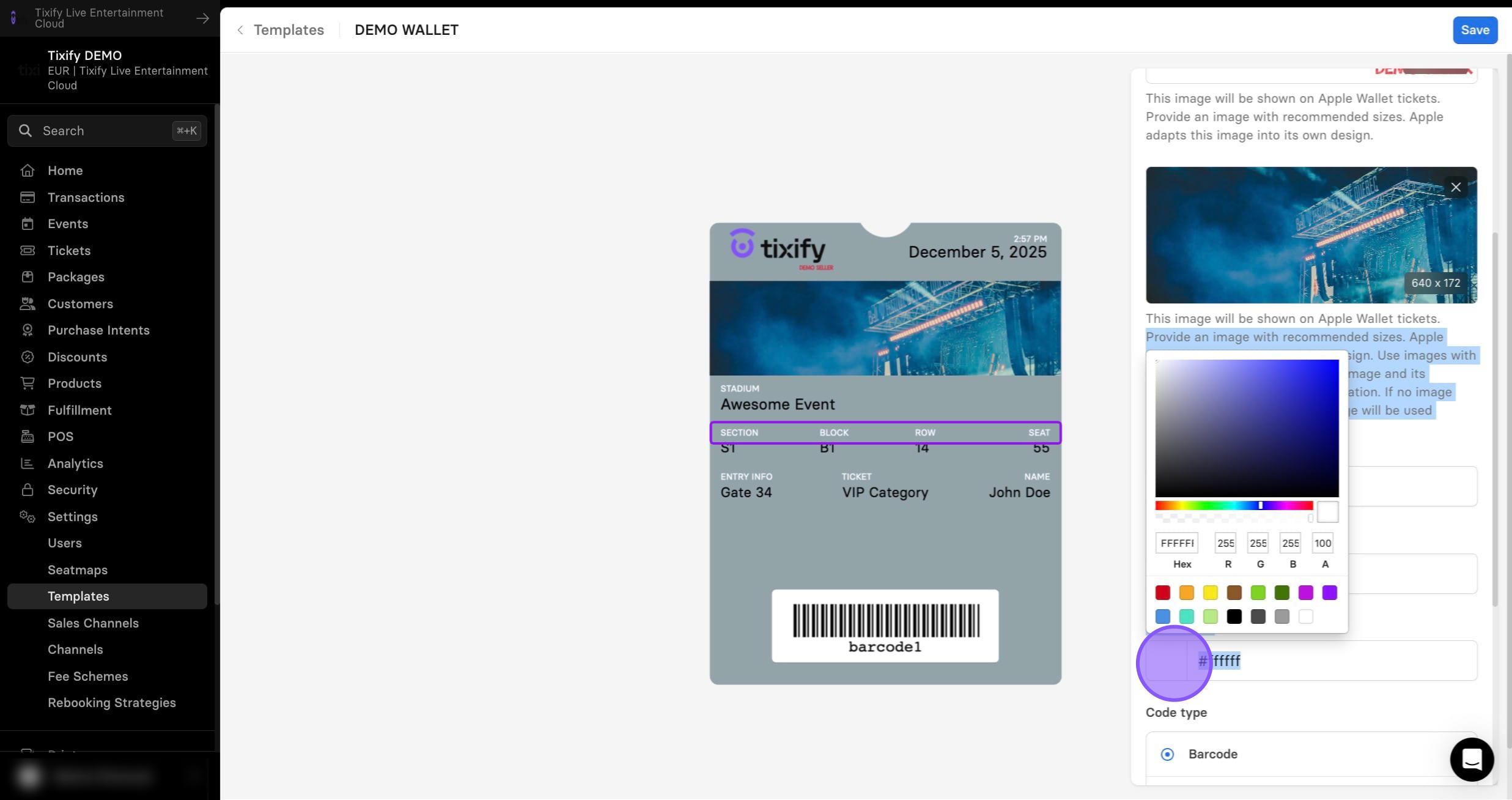This screenshot has width=1512, height=800.
Task: Expand the Tixify Live Entertainment Cloud arrow
Action: pos(202,18)
